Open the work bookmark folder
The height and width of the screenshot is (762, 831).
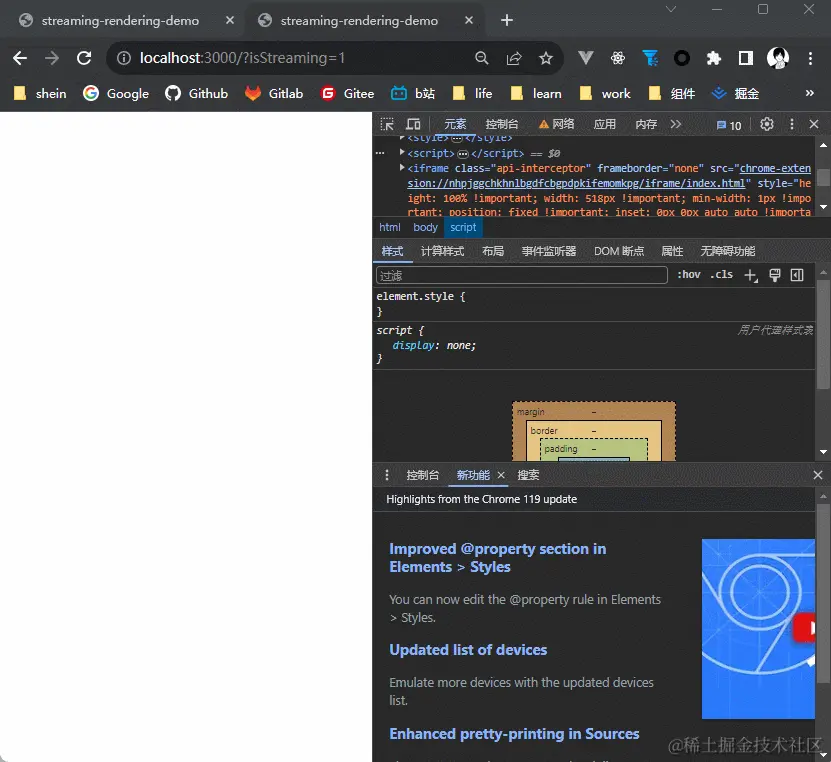[x=605, y=93]
